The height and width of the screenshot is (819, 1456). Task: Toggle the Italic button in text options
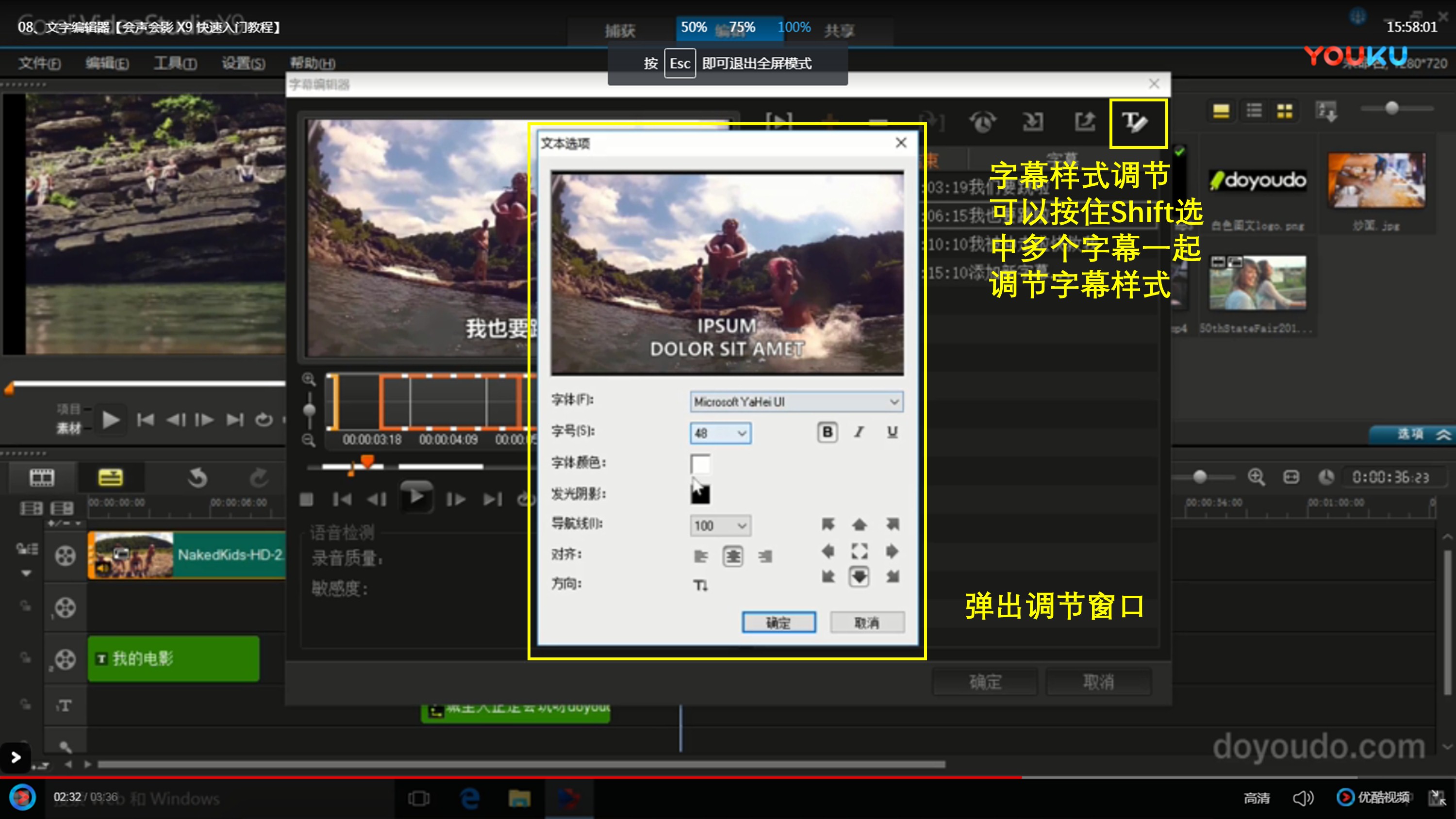[859, 432]
